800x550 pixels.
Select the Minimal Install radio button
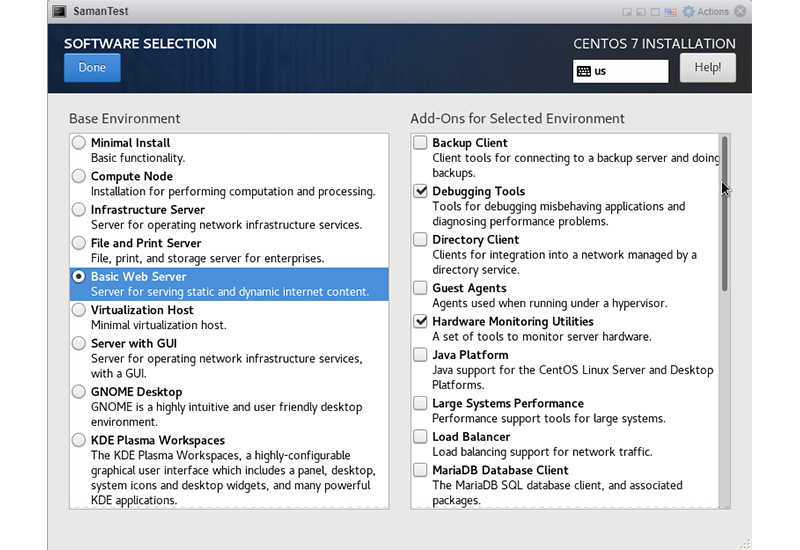(x=79, y=143)
